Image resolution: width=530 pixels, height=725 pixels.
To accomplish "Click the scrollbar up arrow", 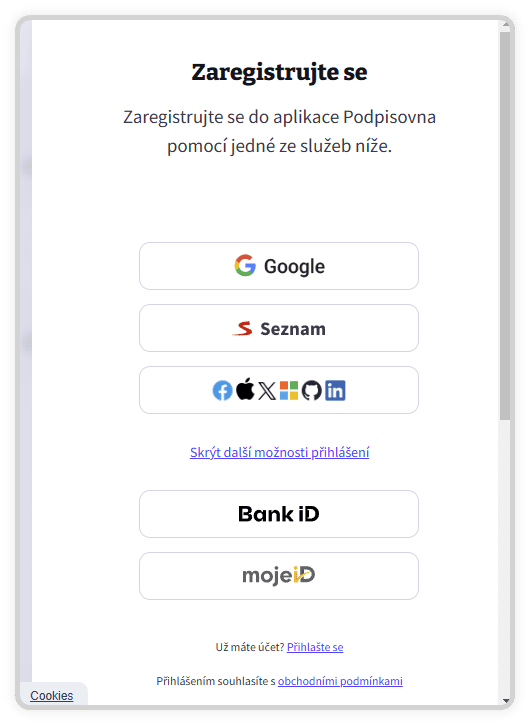I will coord(505,26).
